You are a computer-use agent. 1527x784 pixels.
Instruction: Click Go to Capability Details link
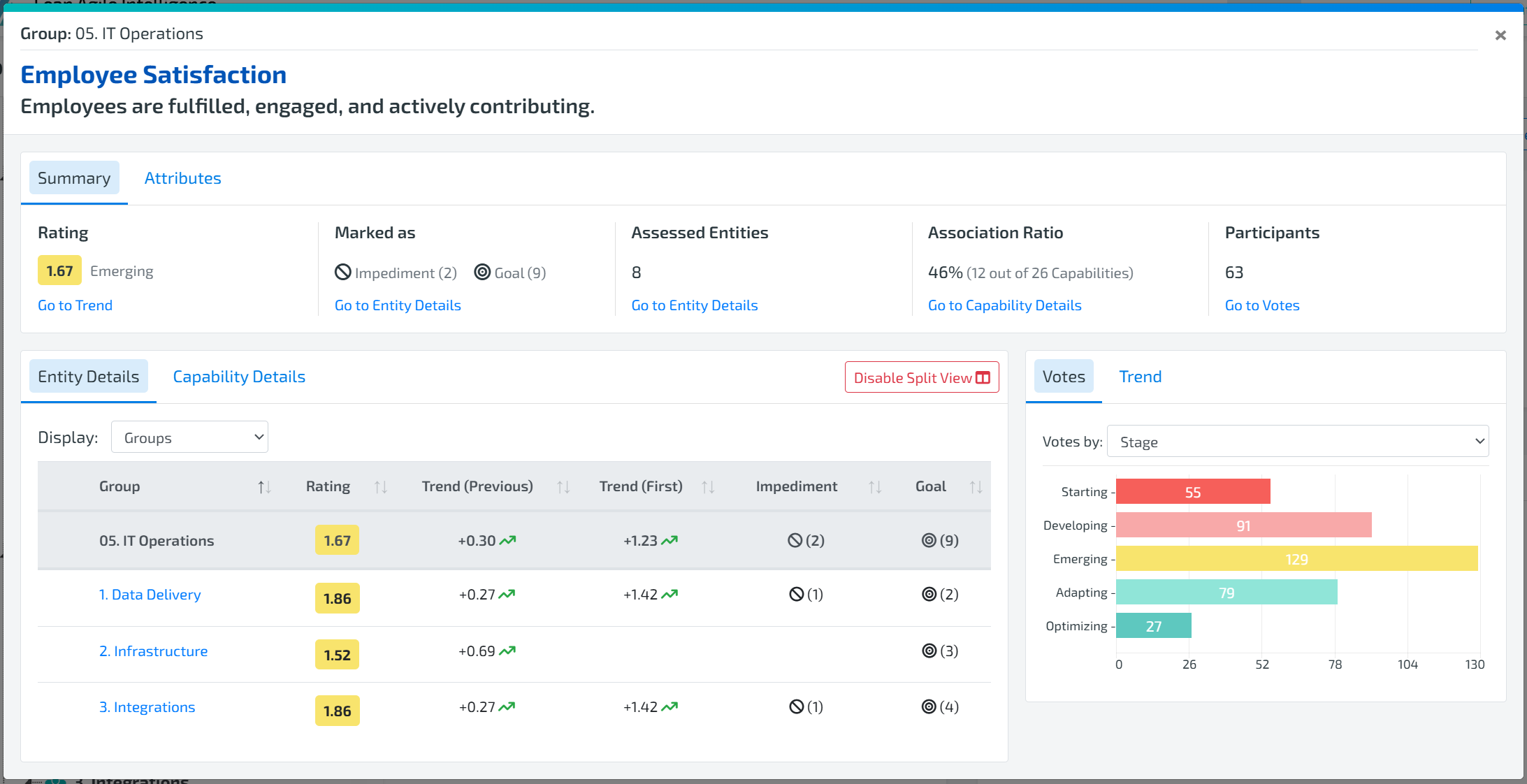tap(1004, 305)
